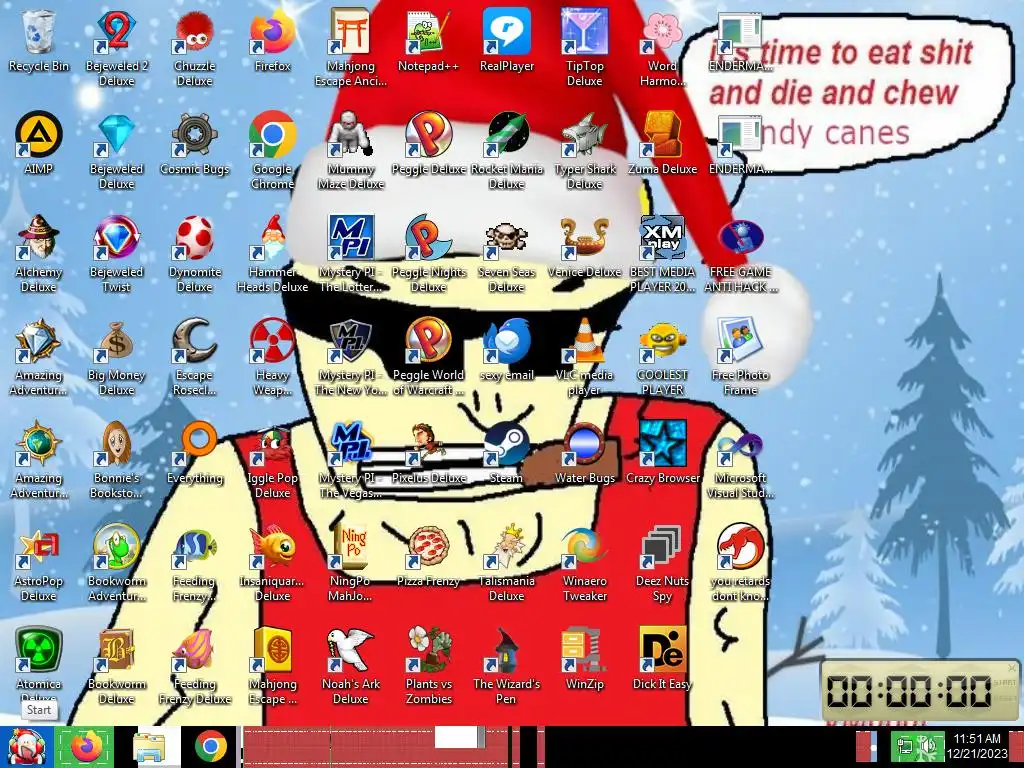Select the FREE GAME ANTI HACK shortcut
The image size is (1024, 768).
[740, 254]
